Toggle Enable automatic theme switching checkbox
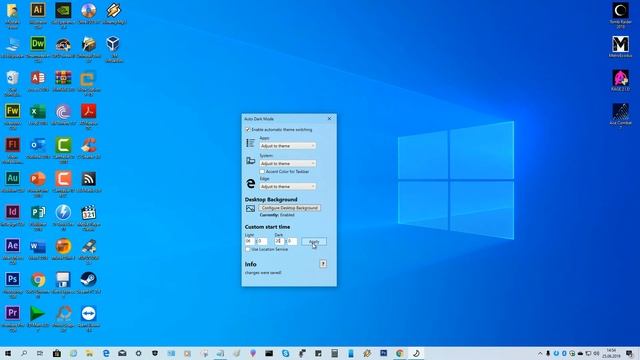This screenshot has width=640, height=360. tap(248, 129)
